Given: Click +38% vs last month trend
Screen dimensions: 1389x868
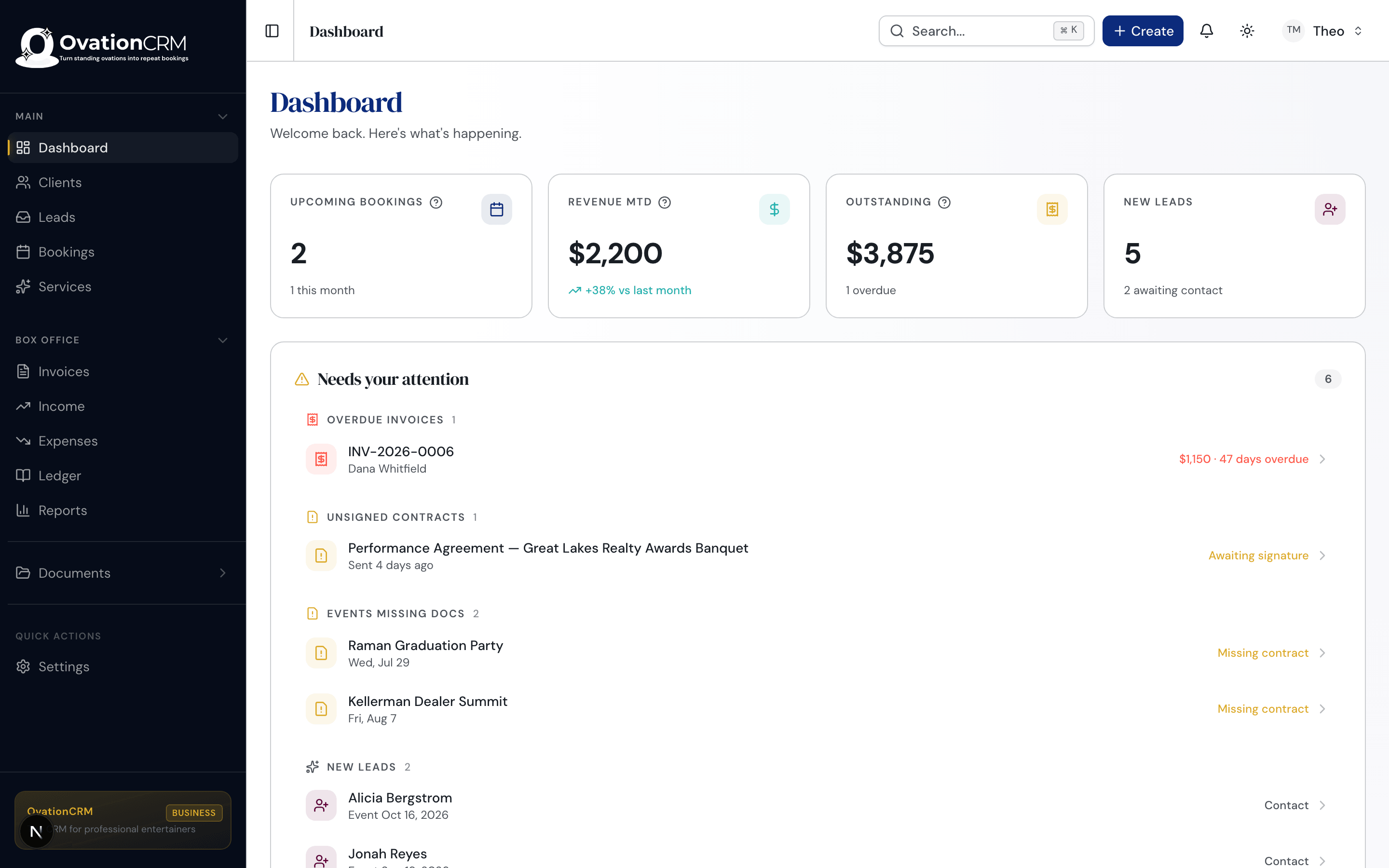Looking at the screenshot, I should (x=630, y=290).
